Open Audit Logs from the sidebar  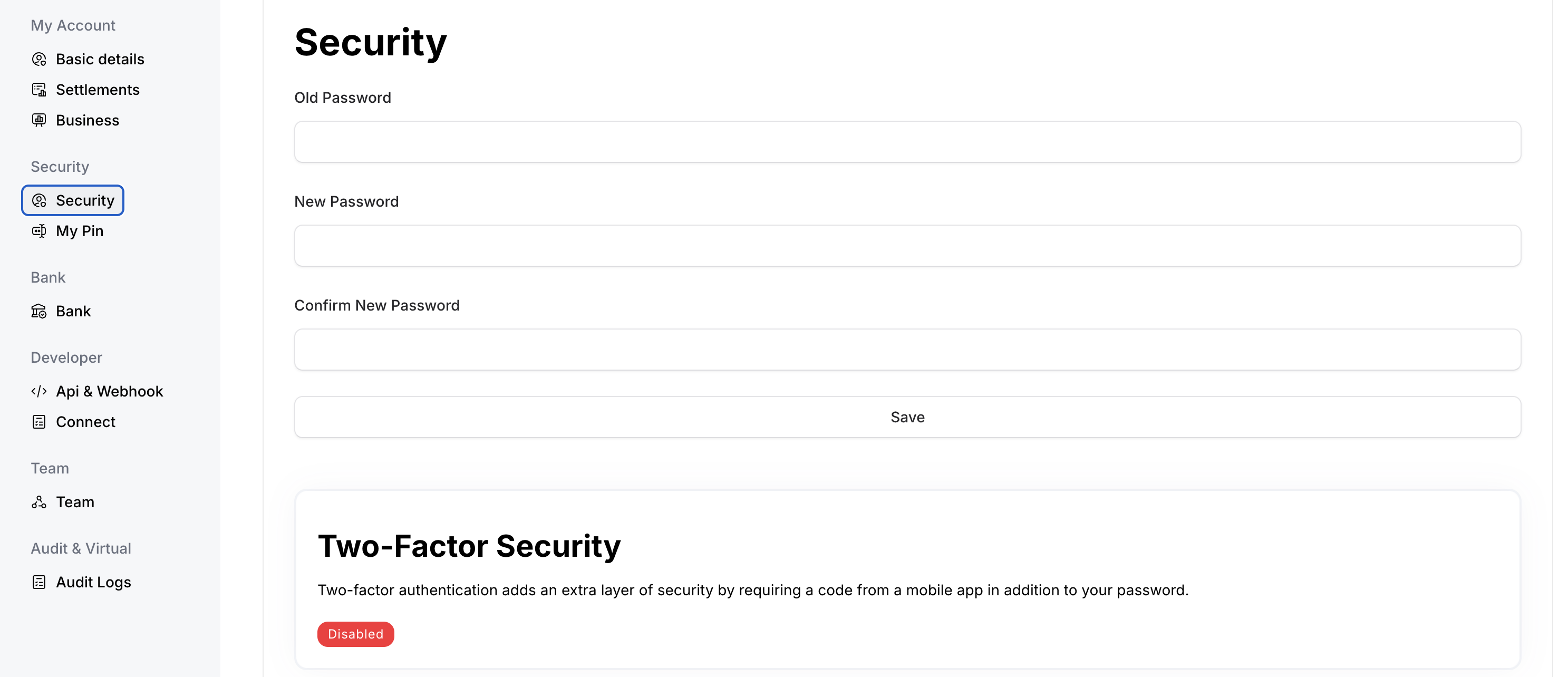[x=93, y=583]
